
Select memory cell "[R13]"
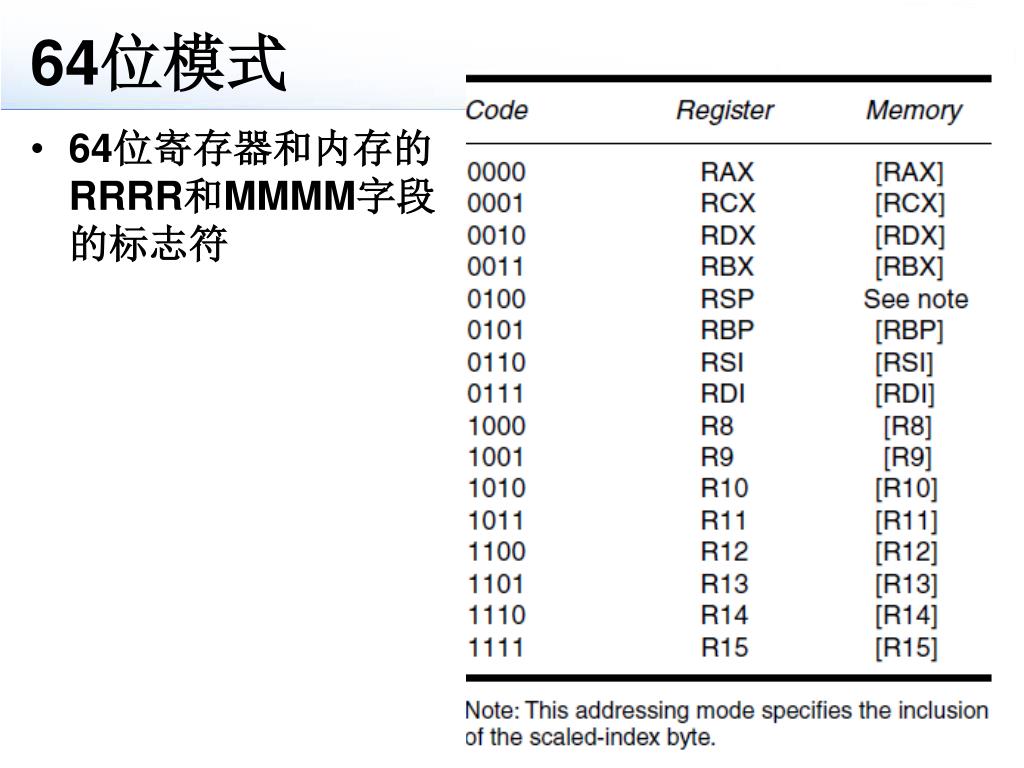906,584
